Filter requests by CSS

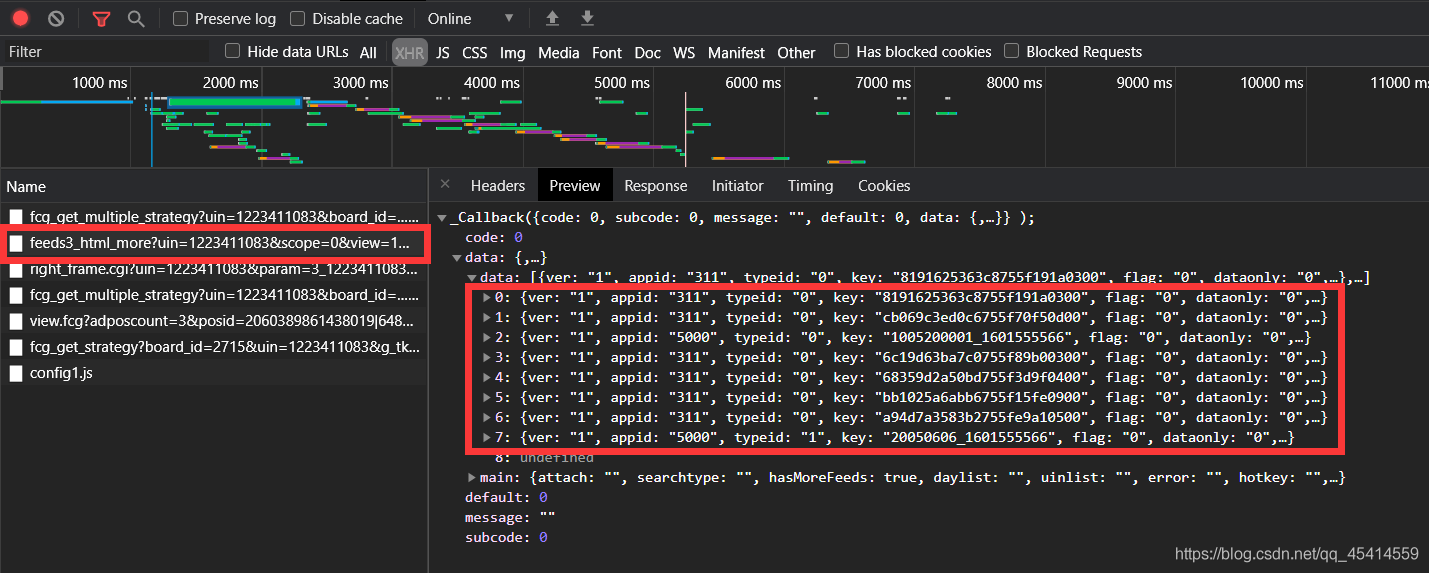[474, 52]
